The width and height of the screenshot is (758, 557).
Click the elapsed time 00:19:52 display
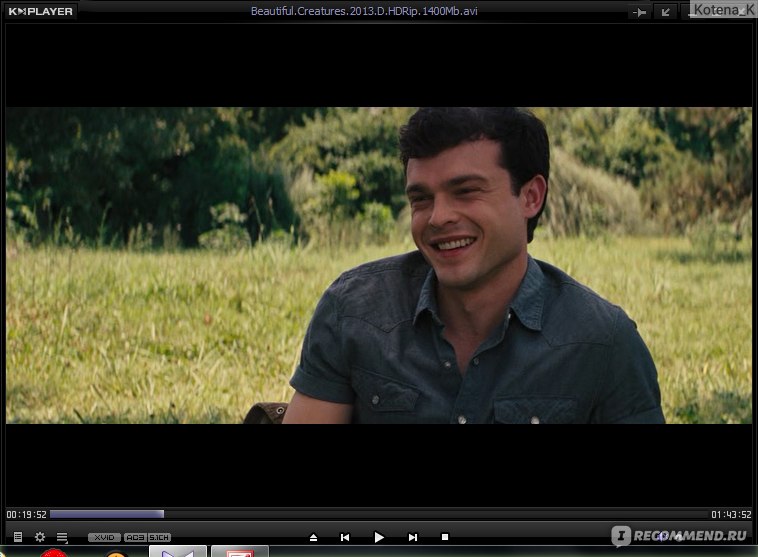[x=27, y=514]
